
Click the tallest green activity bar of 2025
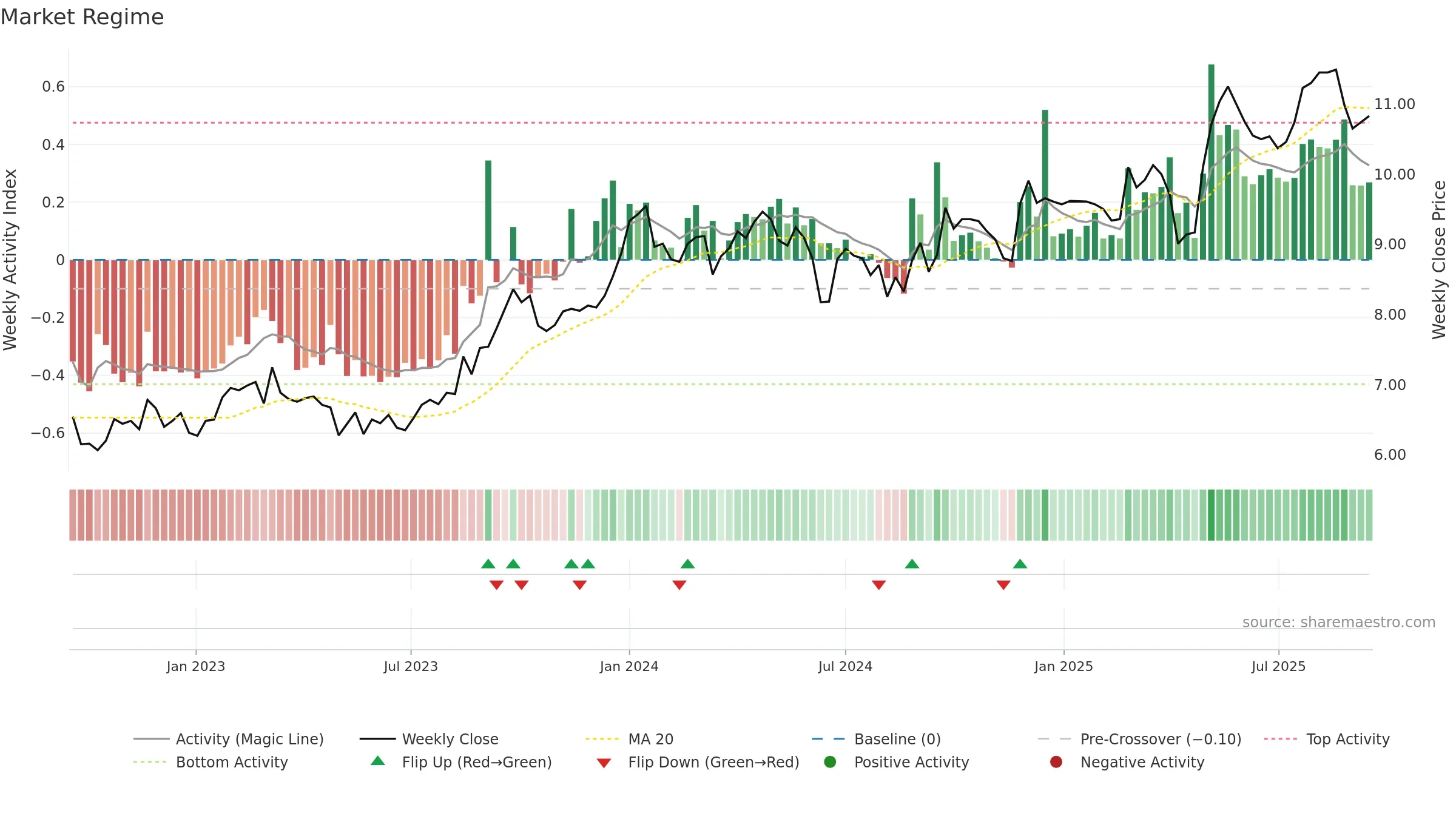click(x=1211, y=162)
